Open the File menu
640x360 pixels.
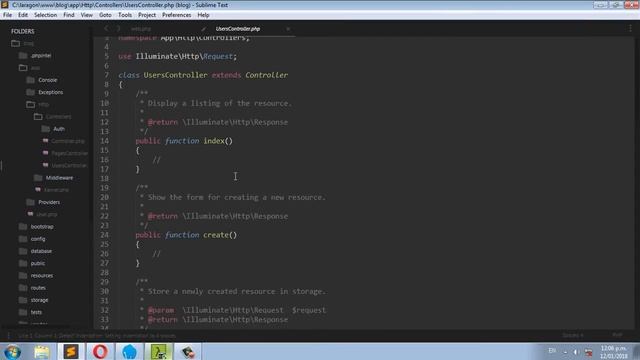7,15
